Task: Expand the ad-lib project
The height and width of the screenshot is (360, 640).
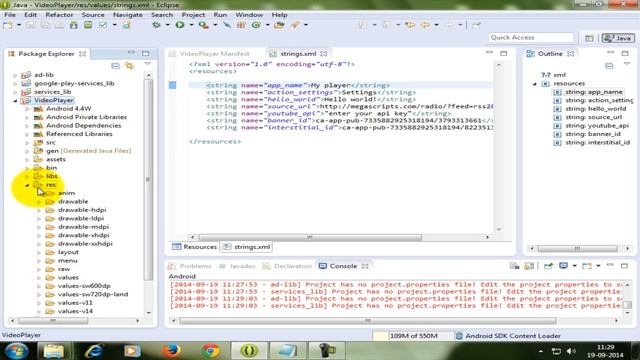Action: click(15, 75)
